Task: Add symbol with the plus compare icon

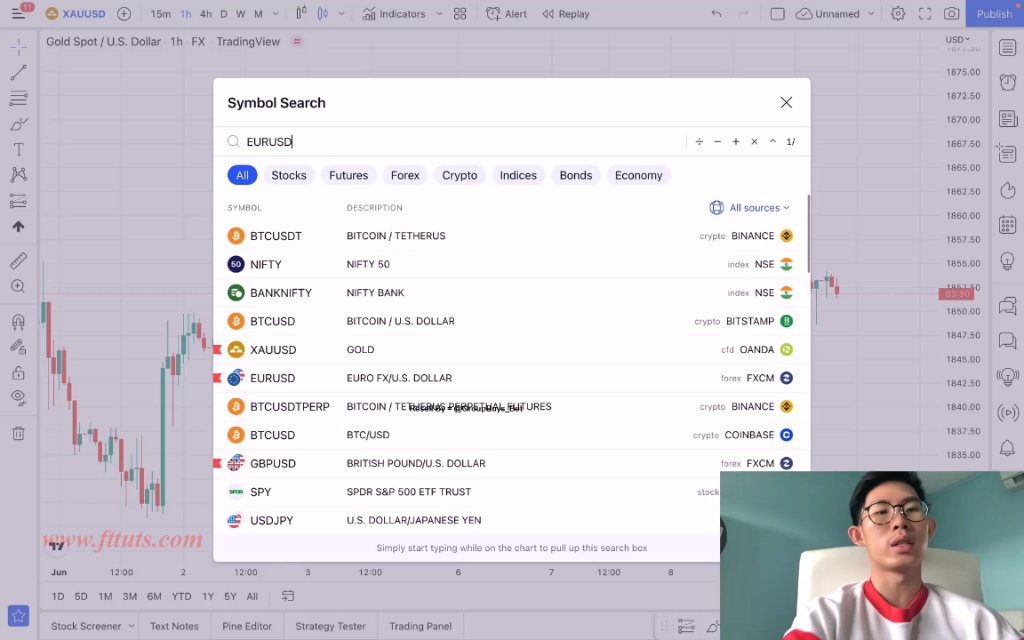Action: [123, 14]
